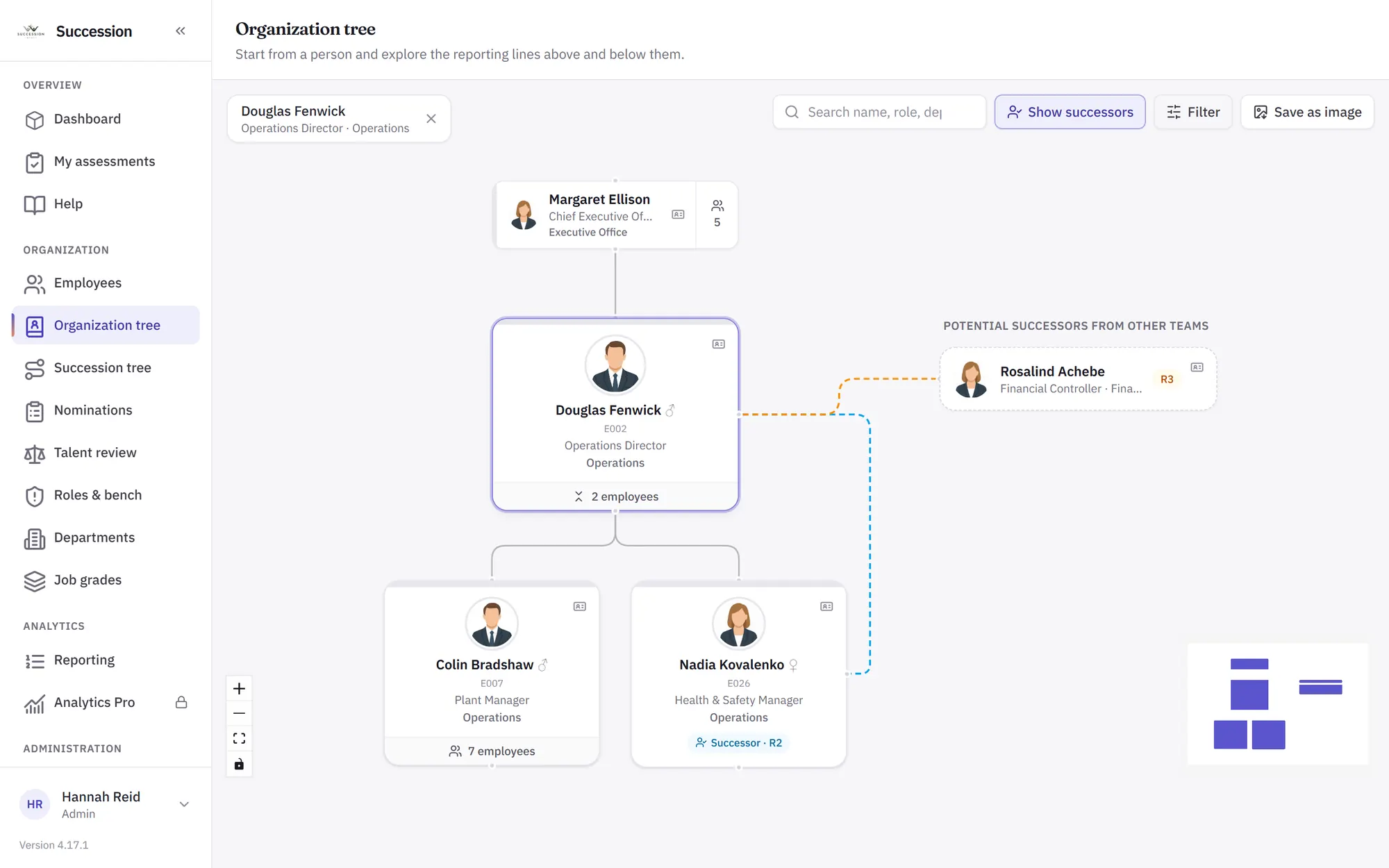The height and width of the screenshot is (868, 1389).
Task: Click Rosalind Achebe's R3 readiness badge
Action: coord(1167,379)
